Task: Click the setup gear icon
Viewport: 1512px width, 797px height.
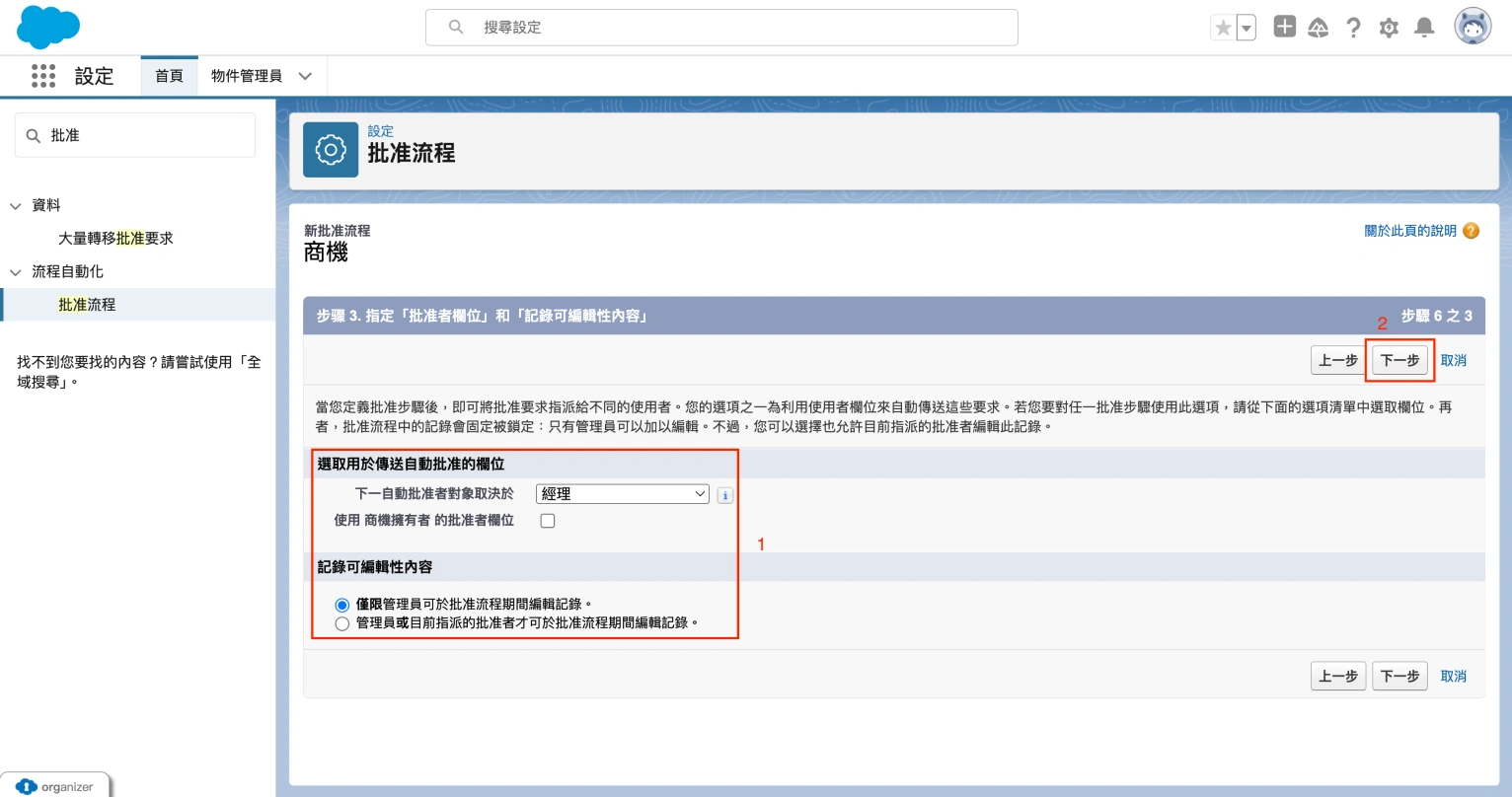Action: point(1389,28)
